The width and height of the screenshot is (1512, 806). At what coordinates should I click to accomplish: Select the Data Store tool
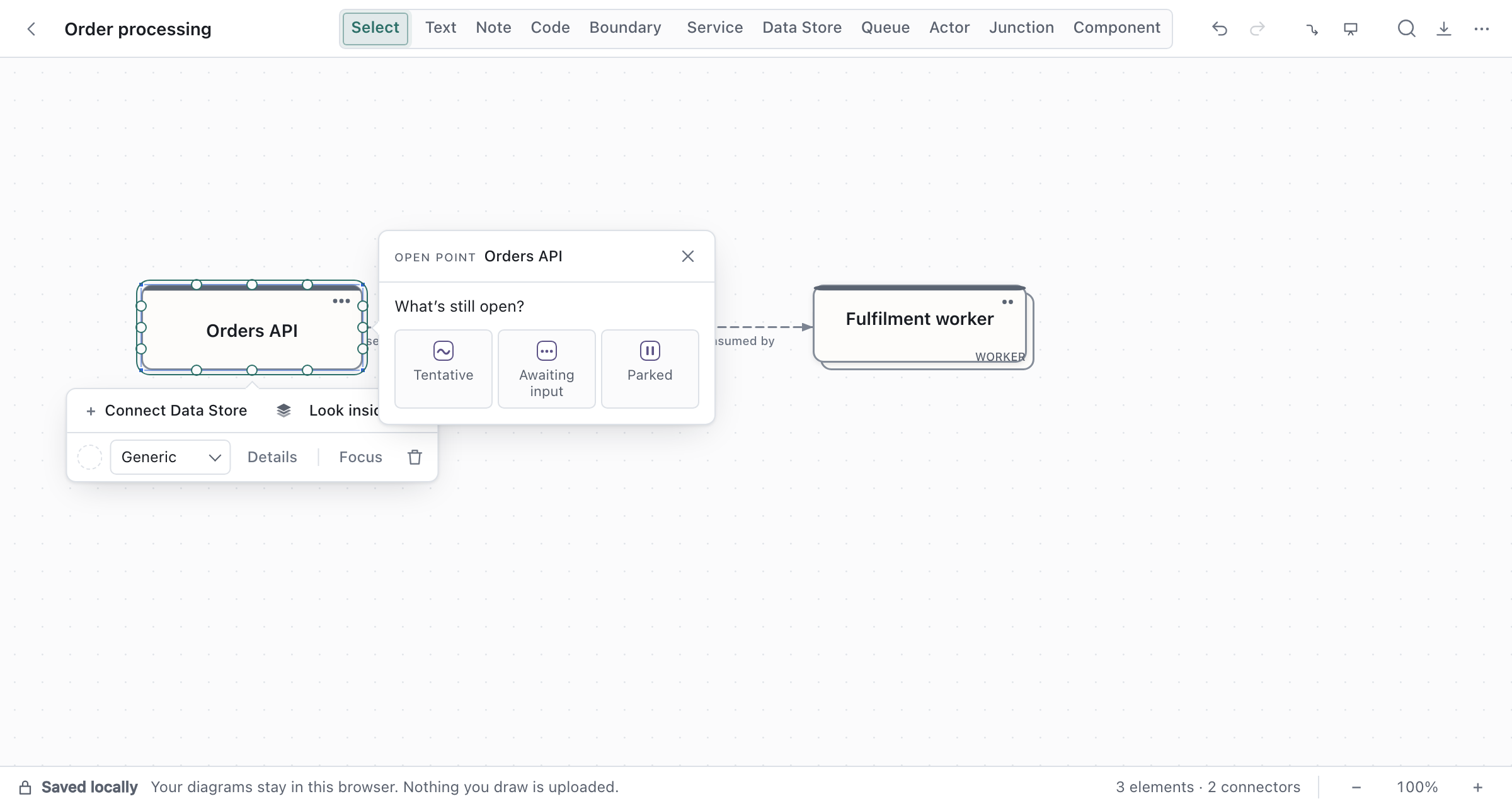pos(802,28)
